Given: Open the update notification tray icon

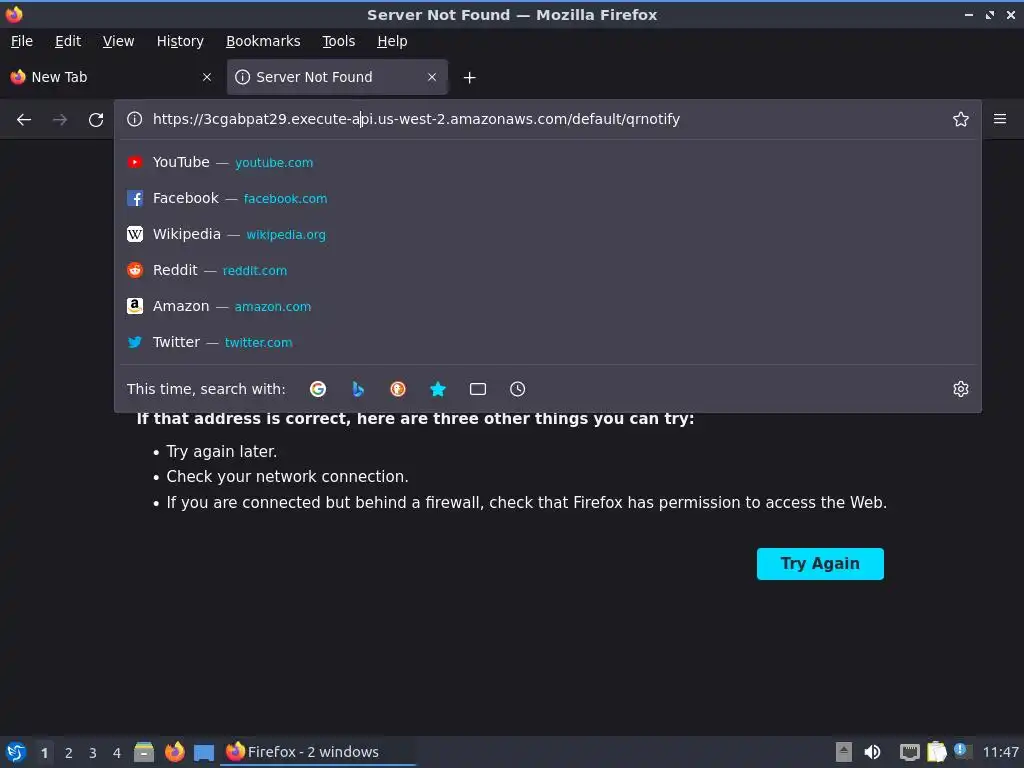Looking at the screenshot, I should coord(962,751).
